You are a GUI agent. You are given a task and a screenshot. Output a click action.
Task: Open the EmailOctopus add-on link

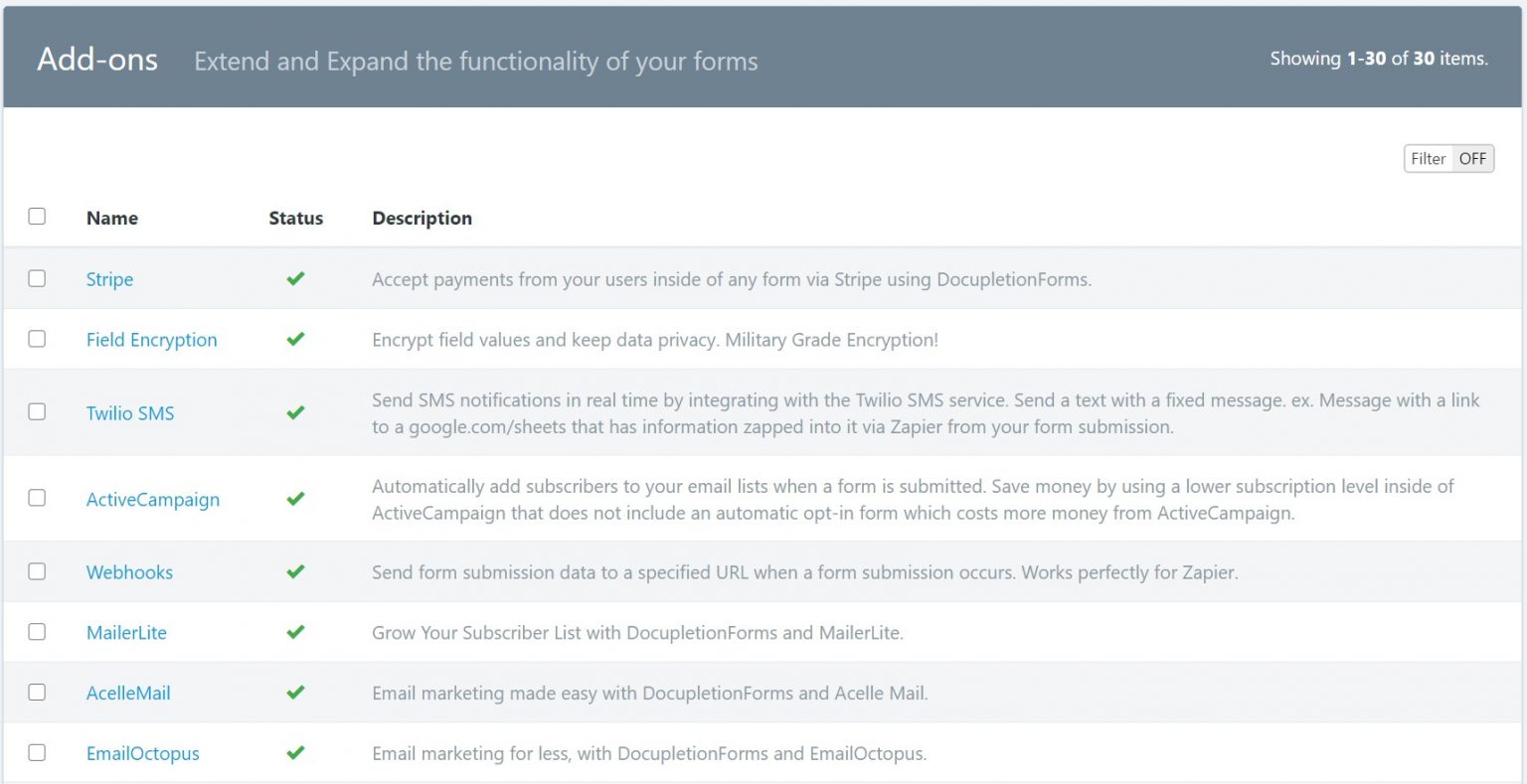pos(142,753)
